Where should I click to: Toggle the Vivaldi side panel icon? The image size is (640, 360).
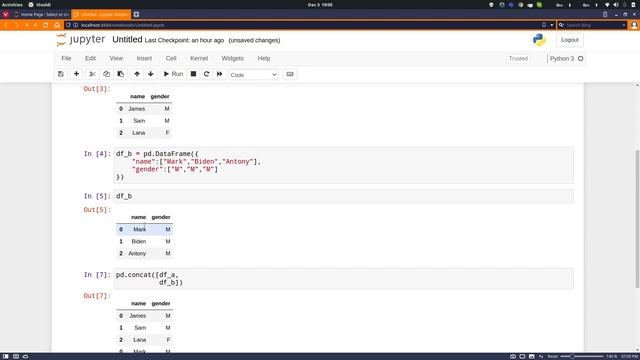click(x=6, y=356)
